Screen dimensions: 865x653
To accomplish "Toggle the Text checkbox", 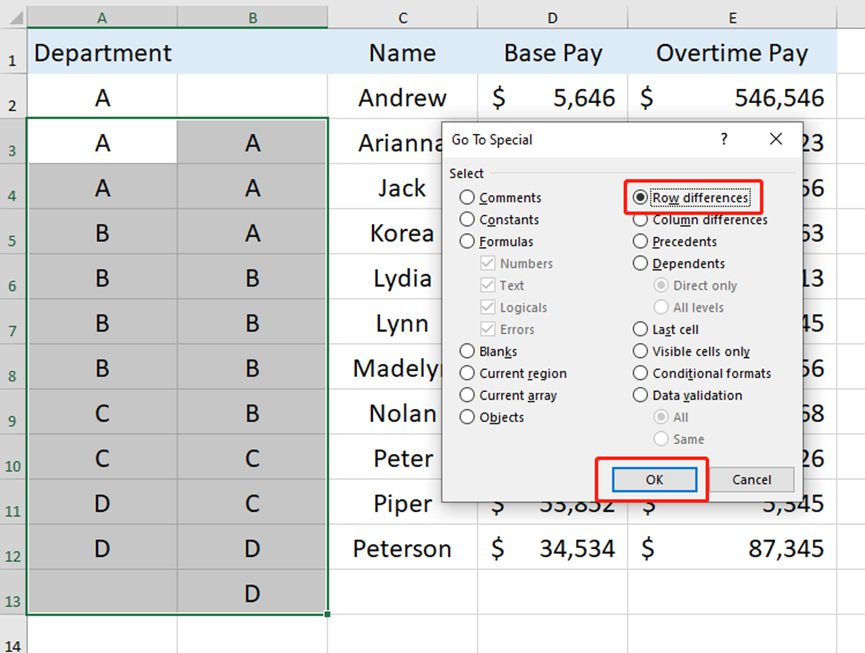I will [x=502, y=286].
